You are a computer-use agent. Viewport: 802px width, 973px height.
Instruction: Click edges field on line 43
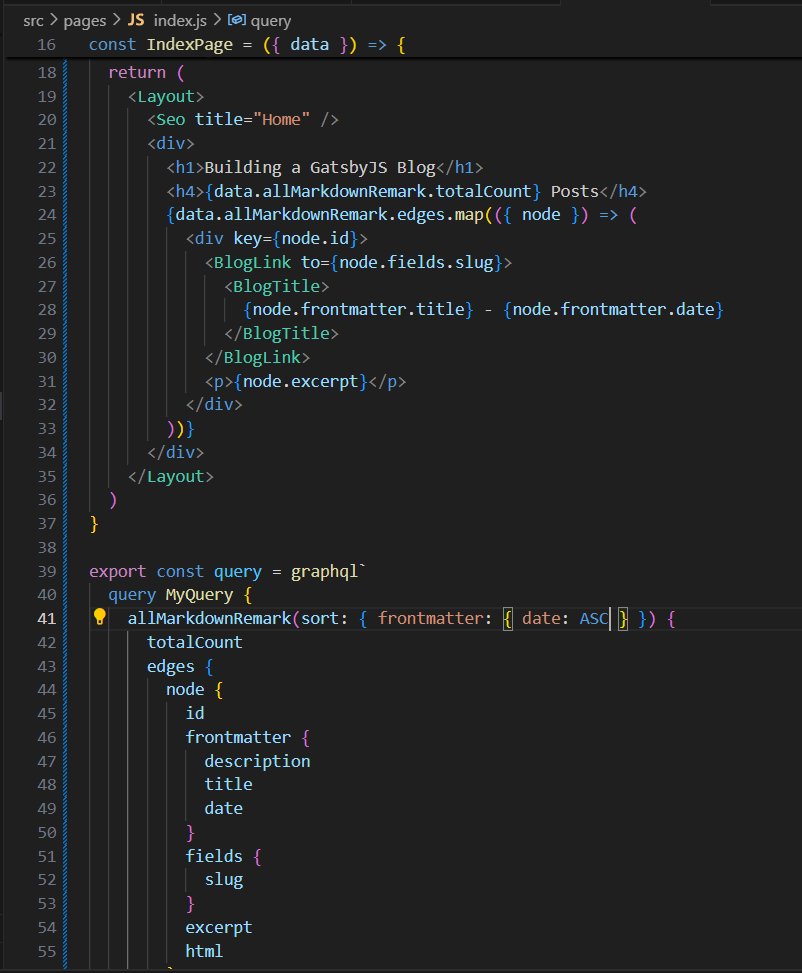[x=170, y=667]
